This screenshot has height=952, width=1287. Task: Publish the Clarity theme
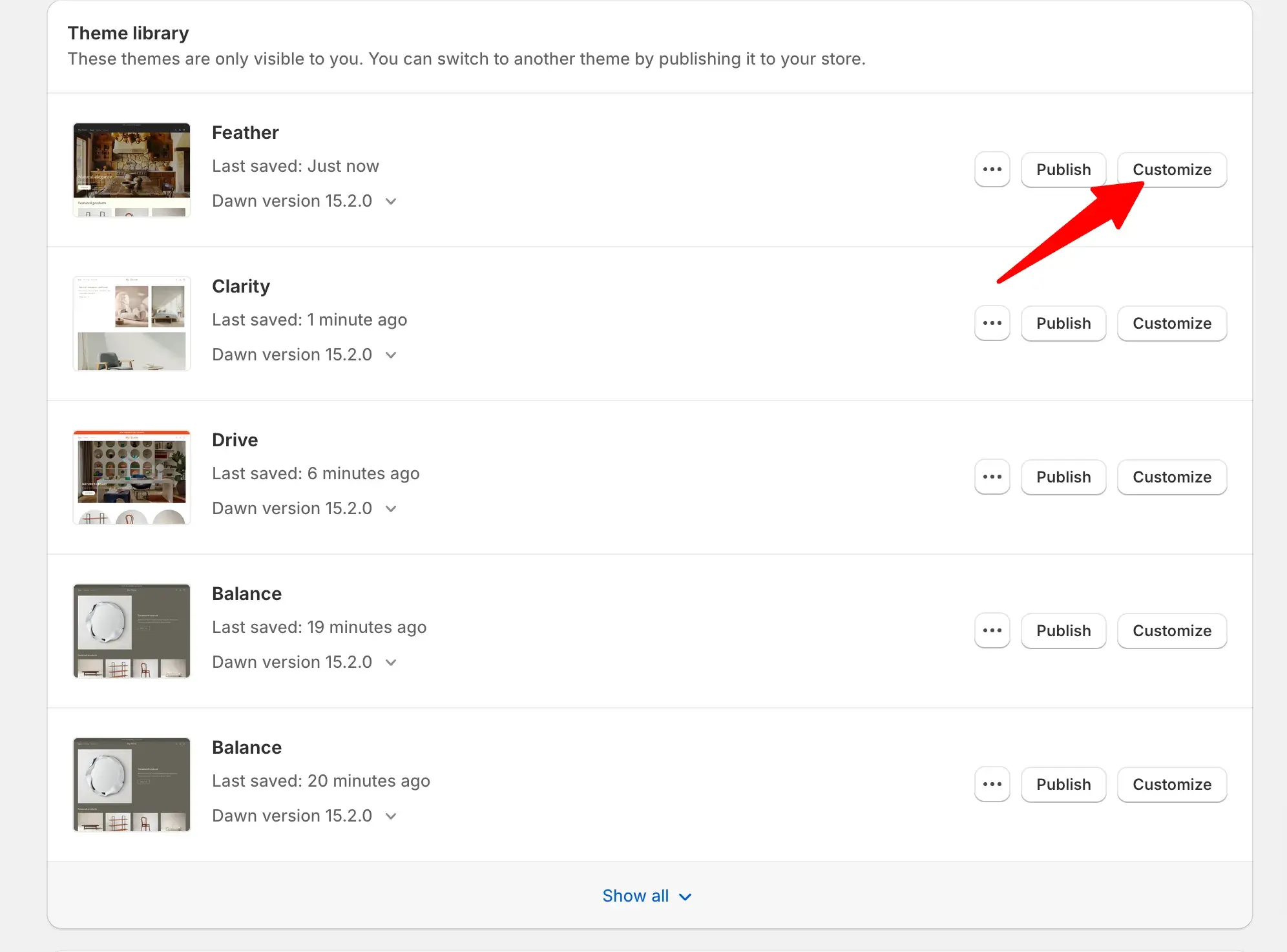(1063, 323)
